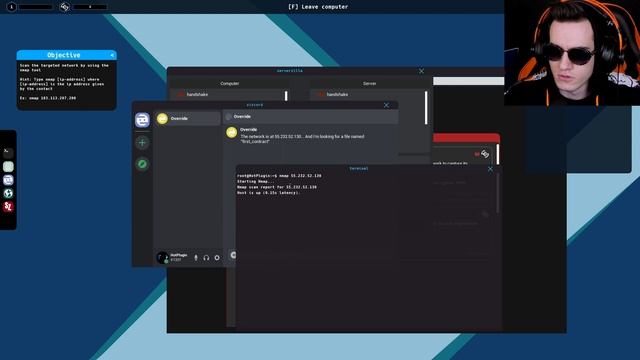
Task: Select the Computer panel header in serverzilla
Action: pyautogui.click(x=229, y=83)
